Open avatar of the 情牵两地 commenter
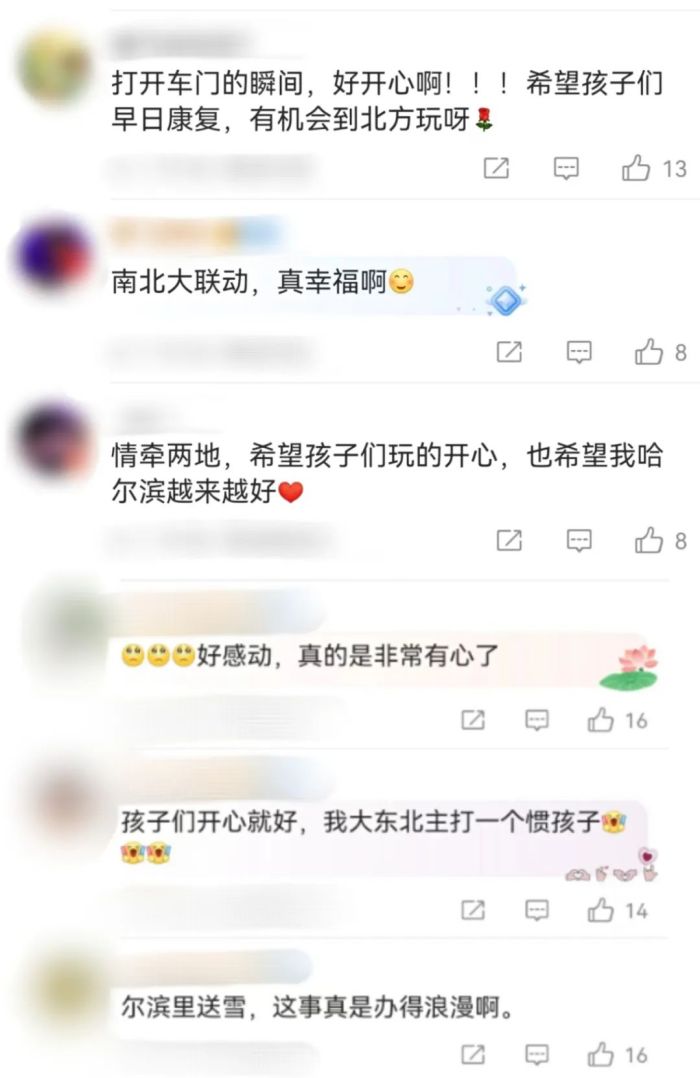700x1078 pixels. click(53, 439)
